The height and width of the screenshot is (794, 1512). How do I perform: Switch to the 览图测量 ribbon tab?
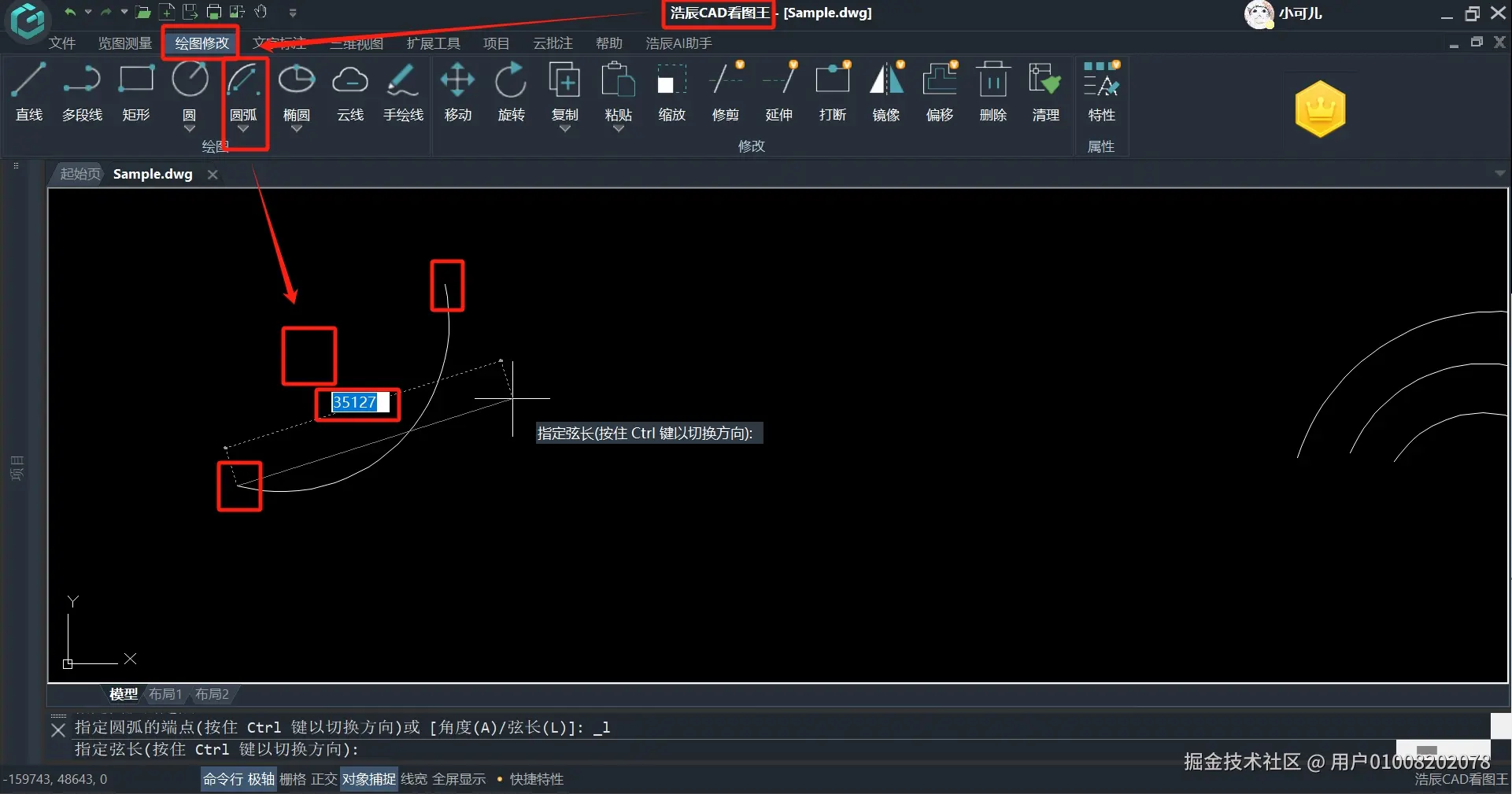point(124,43)
